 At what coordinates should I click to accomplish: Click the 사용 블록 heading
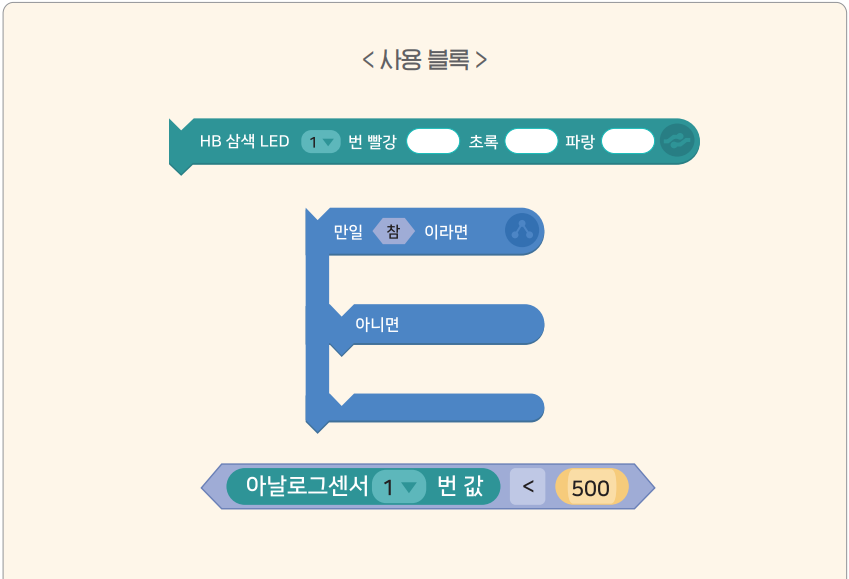tap(424, 60)
